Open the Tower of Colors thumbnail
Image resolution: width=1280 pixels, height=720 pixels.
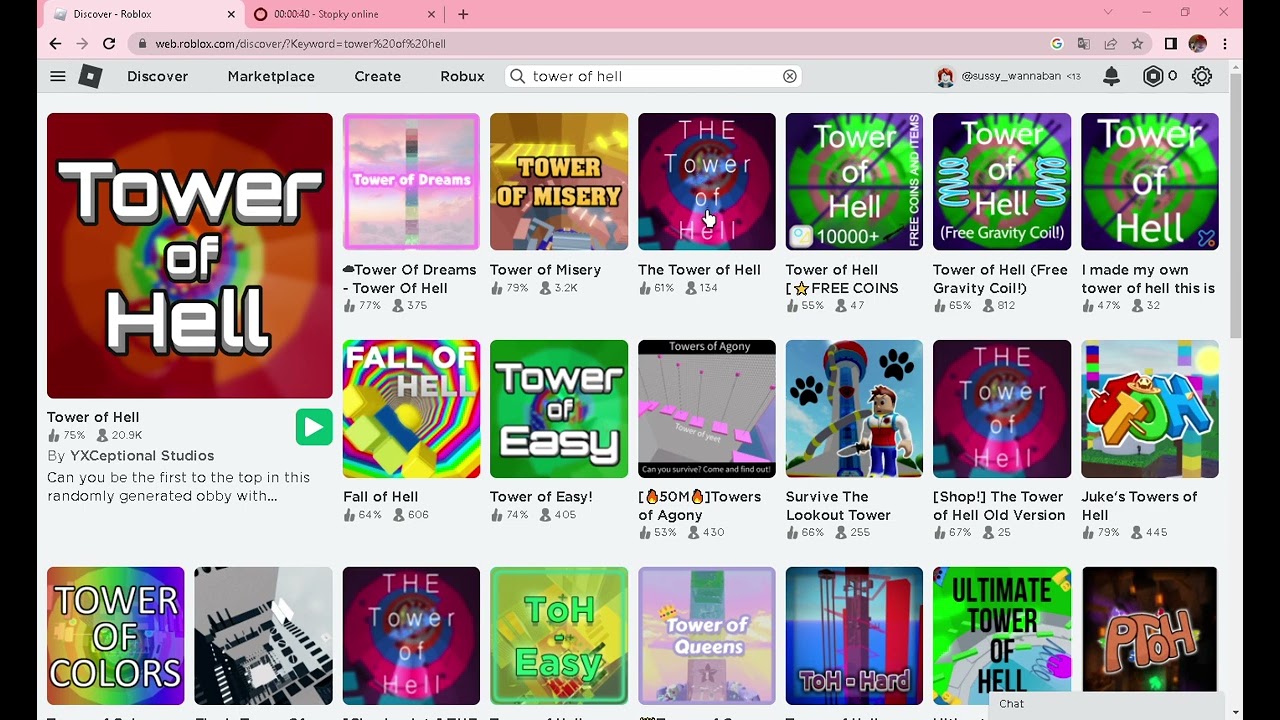click(x=116, y=636)
